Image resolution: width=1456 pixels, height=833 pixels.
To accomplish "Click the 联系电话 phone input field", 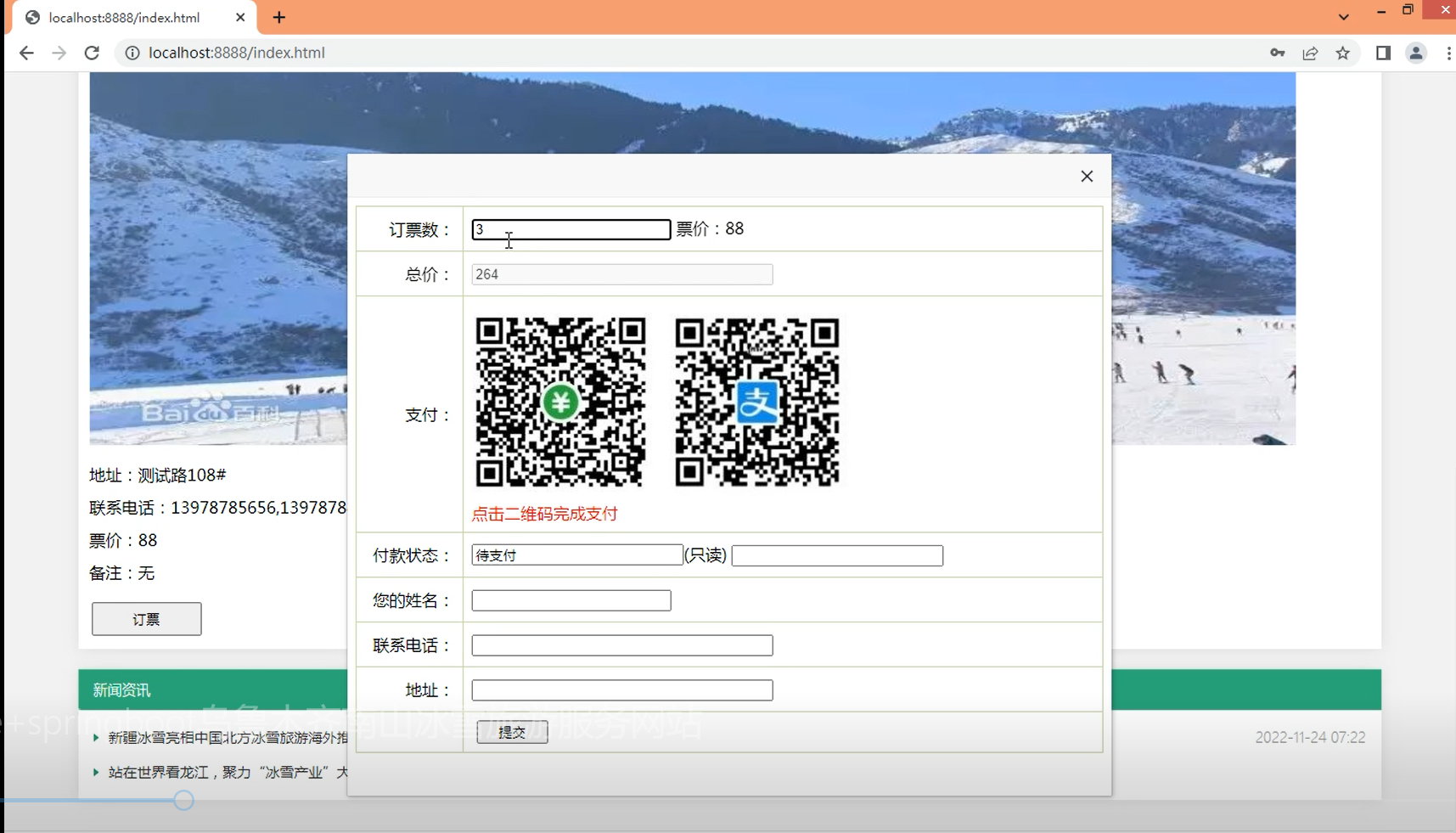I will (621, 645).
